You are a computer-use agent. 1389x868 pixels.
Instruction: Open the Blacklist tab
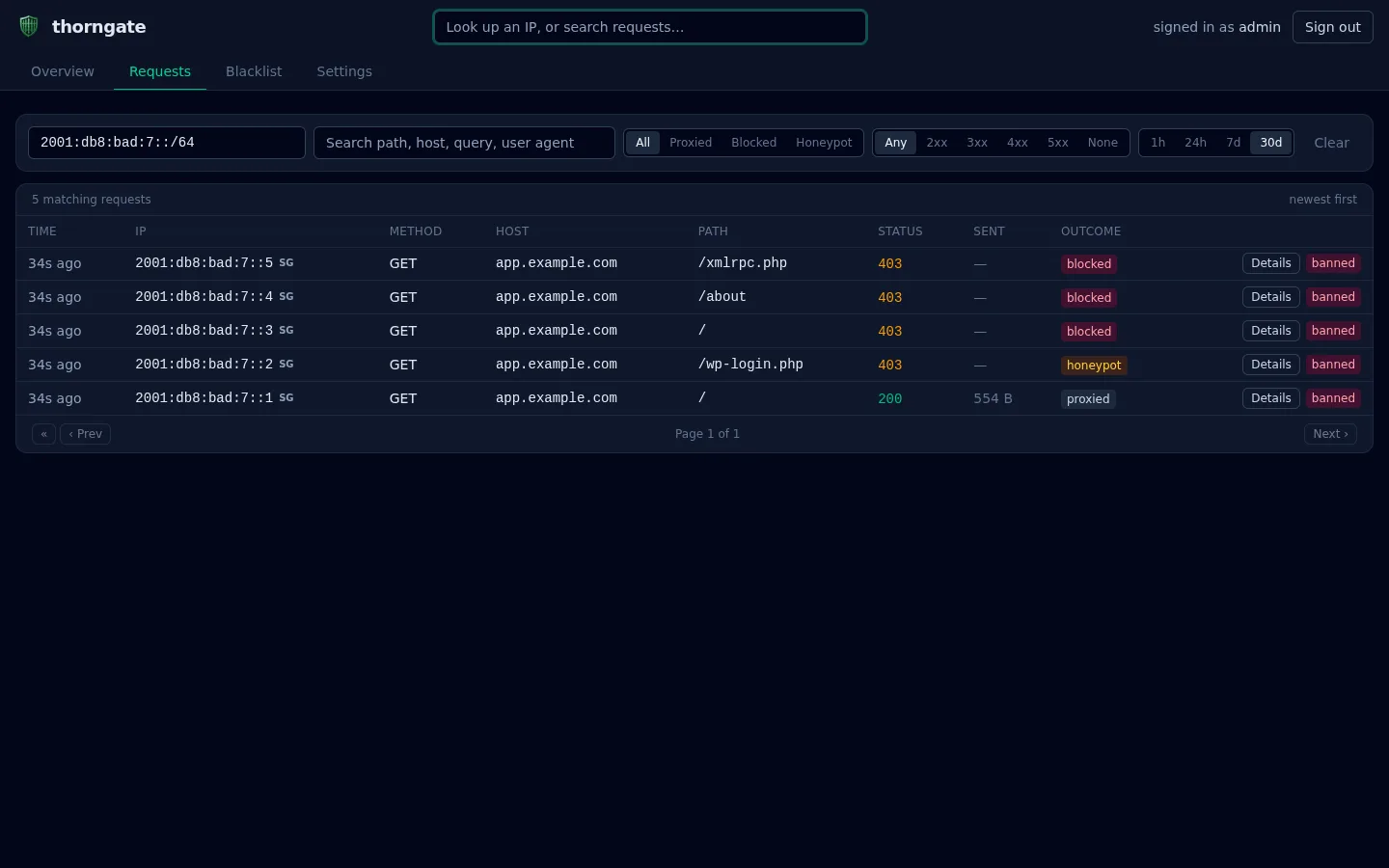[x=254, y=71]
